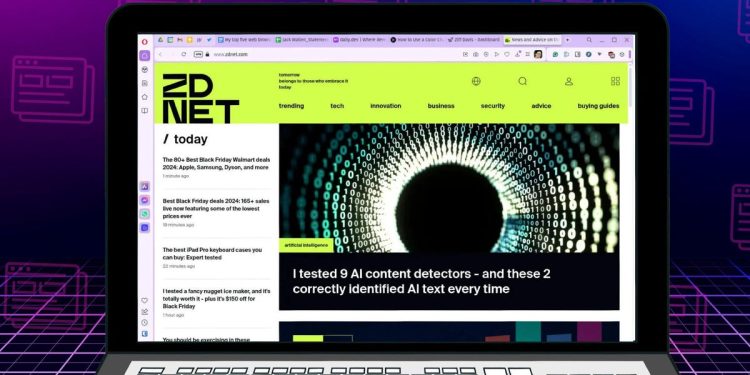Open 'Best Black Friday deals 2024' article
Viewport: 750px width, 375px height.
click(x=216, y=209)
